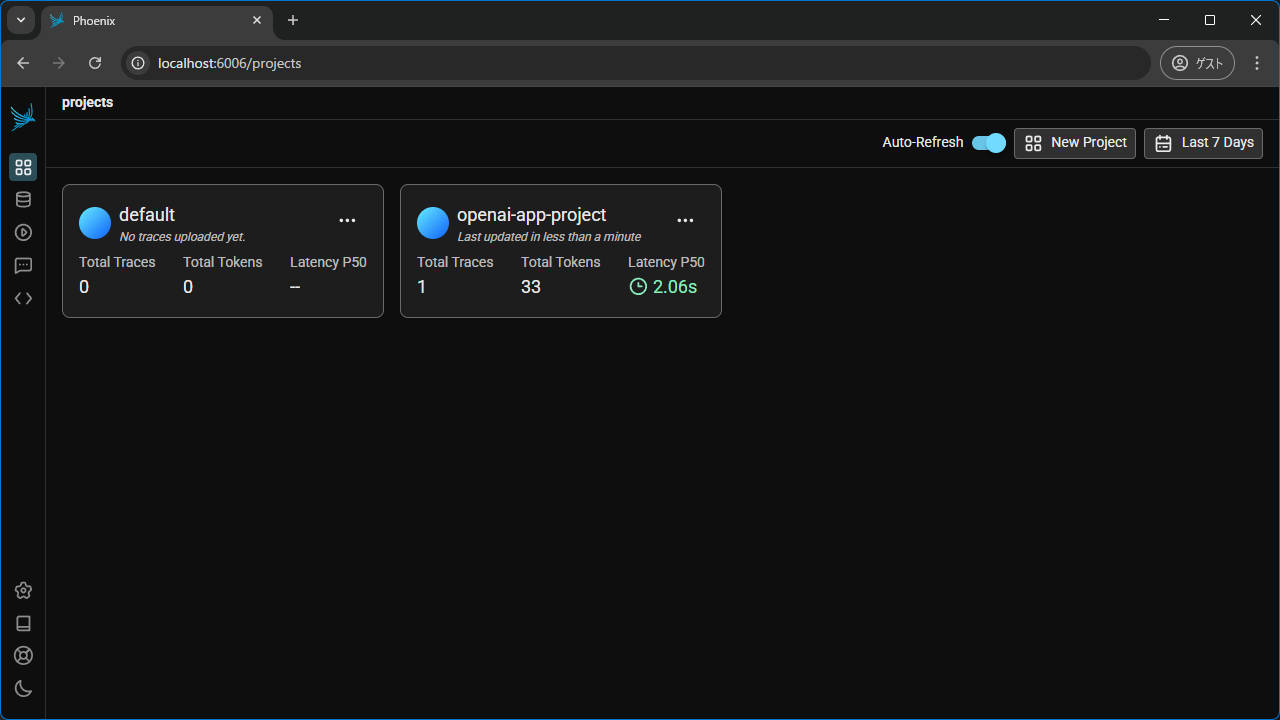Click openai-app-project's Total Traces value 1
The height and width of the screenshot is (720, 1280).
tap(422, 287)
